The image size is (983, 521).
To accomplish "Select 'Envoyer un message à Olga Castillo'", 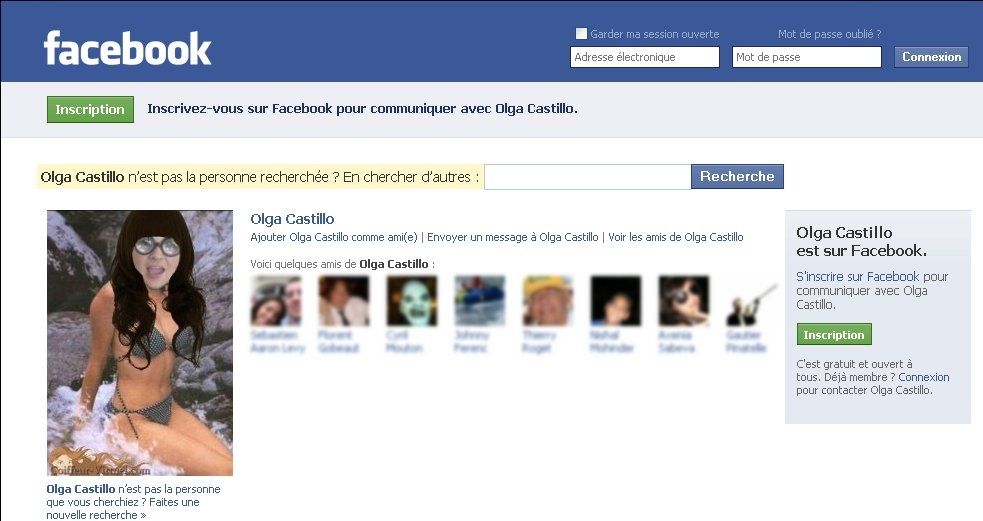I will tap(512, 237).
